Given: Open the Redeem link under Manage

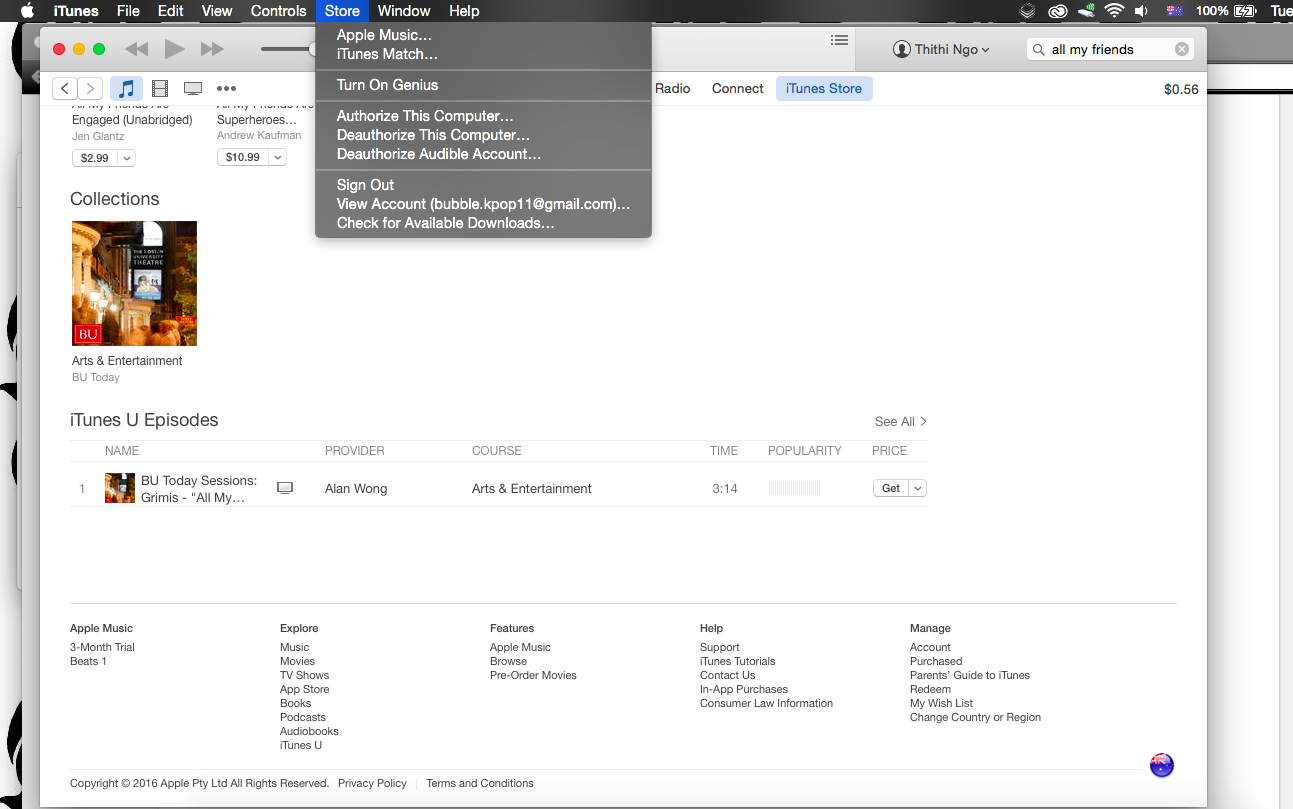Looking at the screenshot, I should coord(930,689).
